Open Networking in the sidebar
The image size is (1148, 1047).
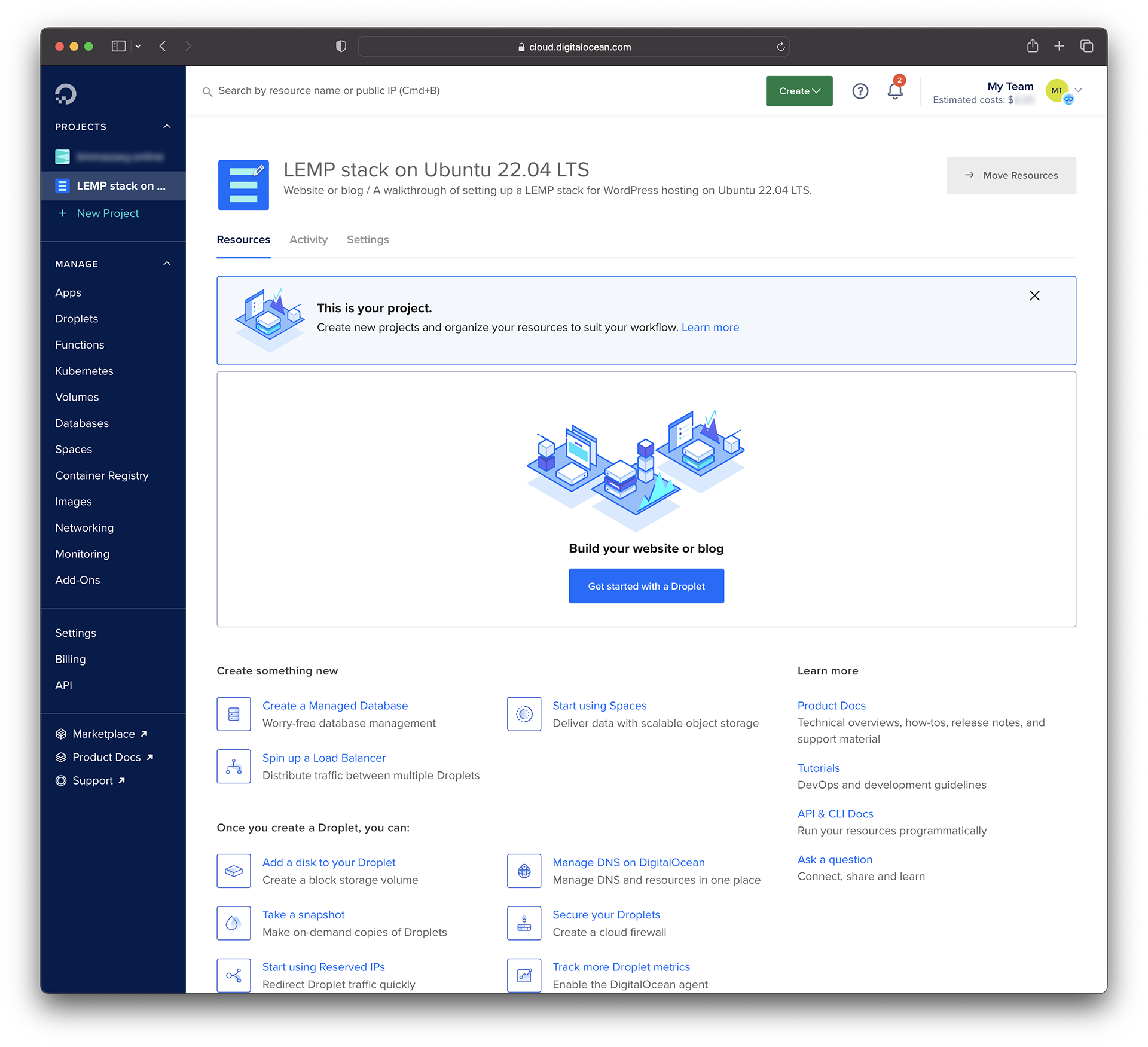(84, 527)
